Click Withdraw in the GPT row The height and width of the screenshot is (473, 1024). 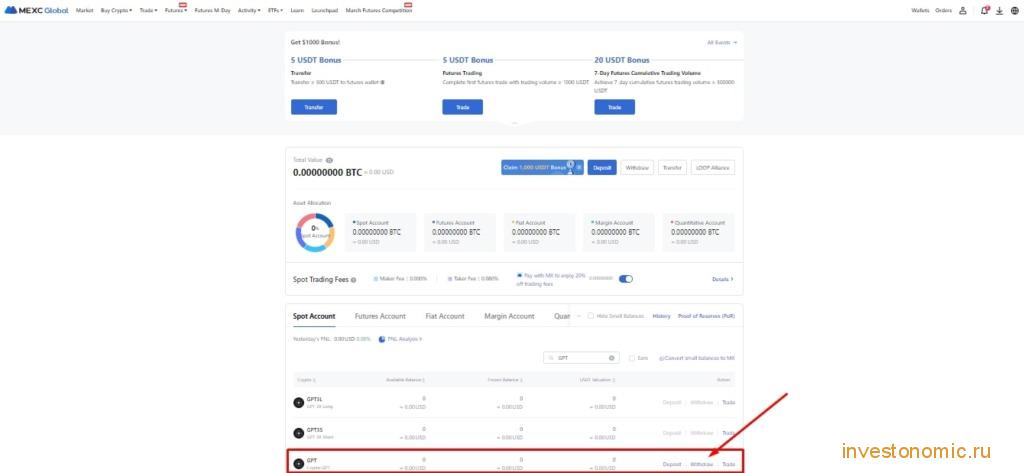coord(701,464)
